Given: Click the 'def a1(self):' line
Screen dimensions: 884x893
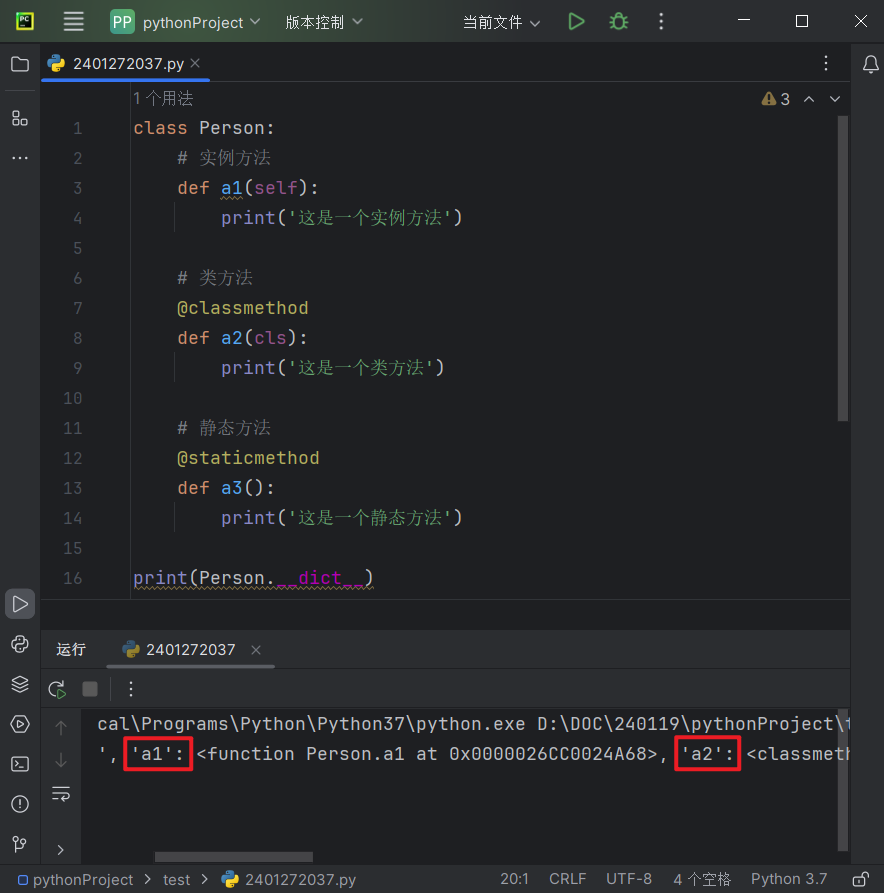Looking at the screenshot, I should (248, 188).
